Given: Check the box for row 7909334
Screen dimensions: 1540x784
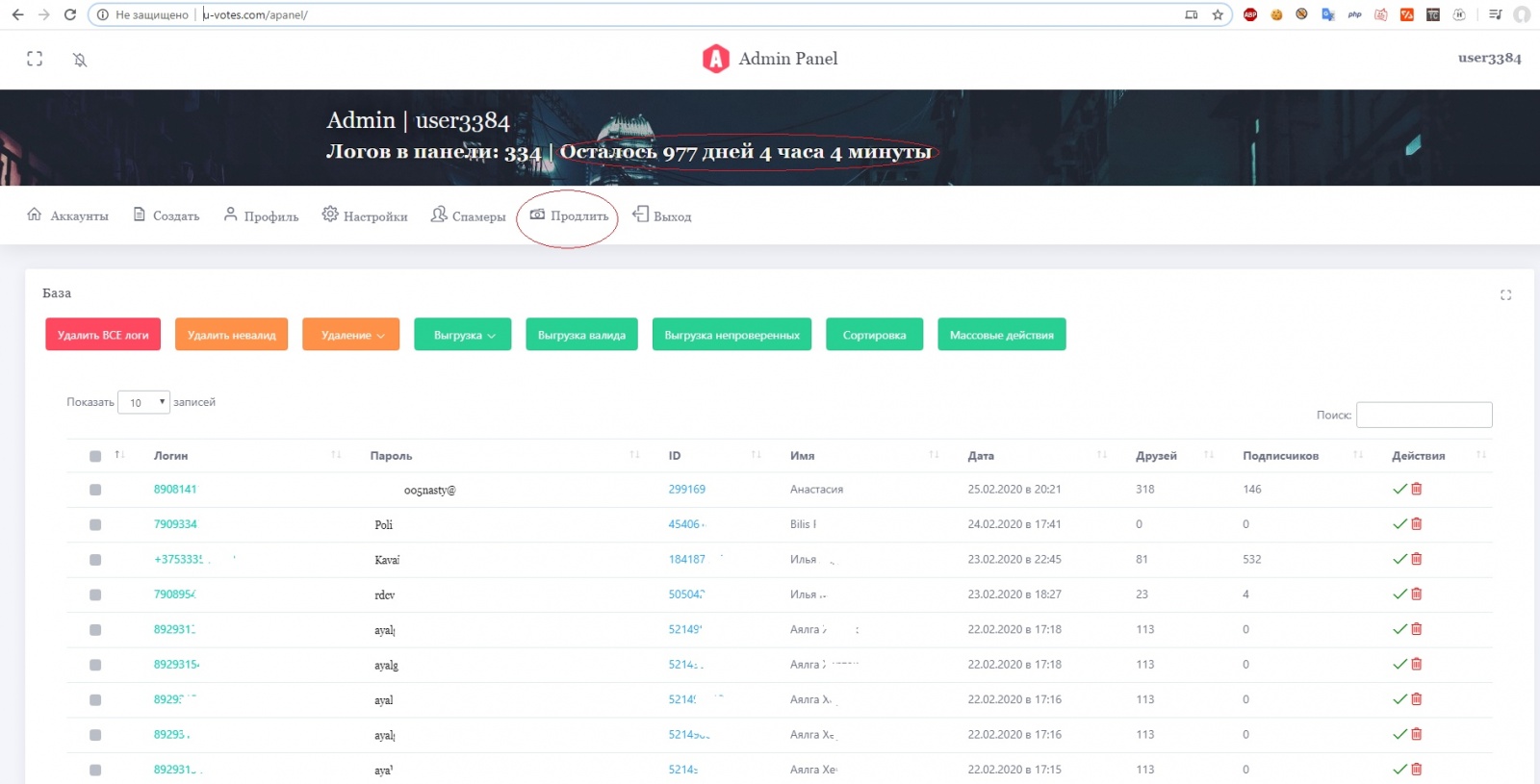Looking at the screenshot, I should coord(95,525).
